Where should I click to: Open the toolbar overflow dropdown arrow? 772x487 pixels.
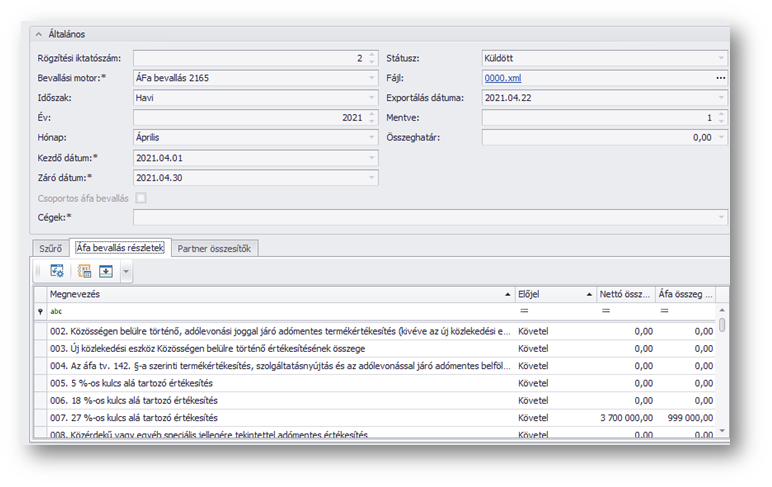pos(125,271)
